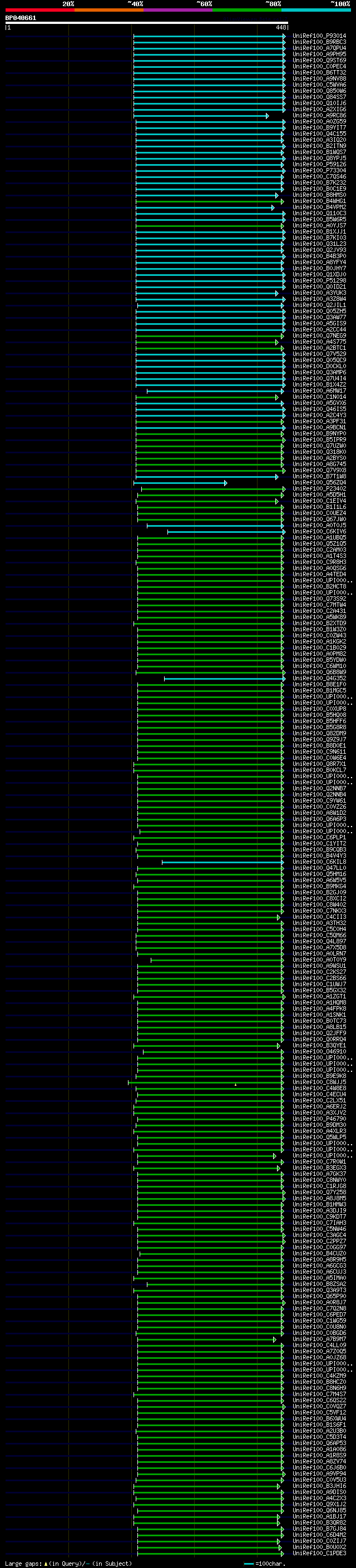Select the label UniRef100_A0YJS7

[x=319, y=225]
